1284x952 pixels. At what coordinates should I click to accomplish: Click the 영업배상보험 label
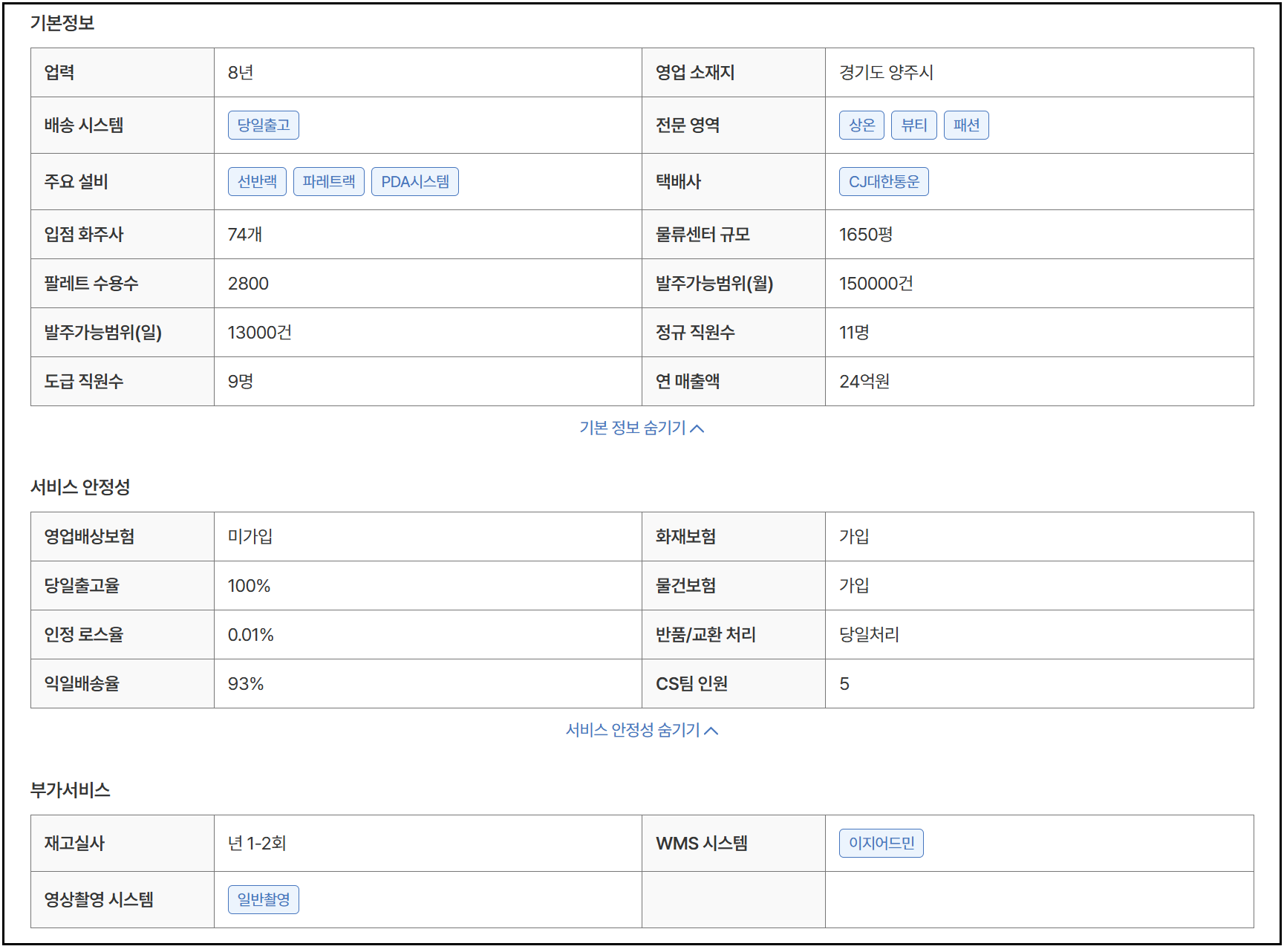pyautogui.click(x=89, y=536)
